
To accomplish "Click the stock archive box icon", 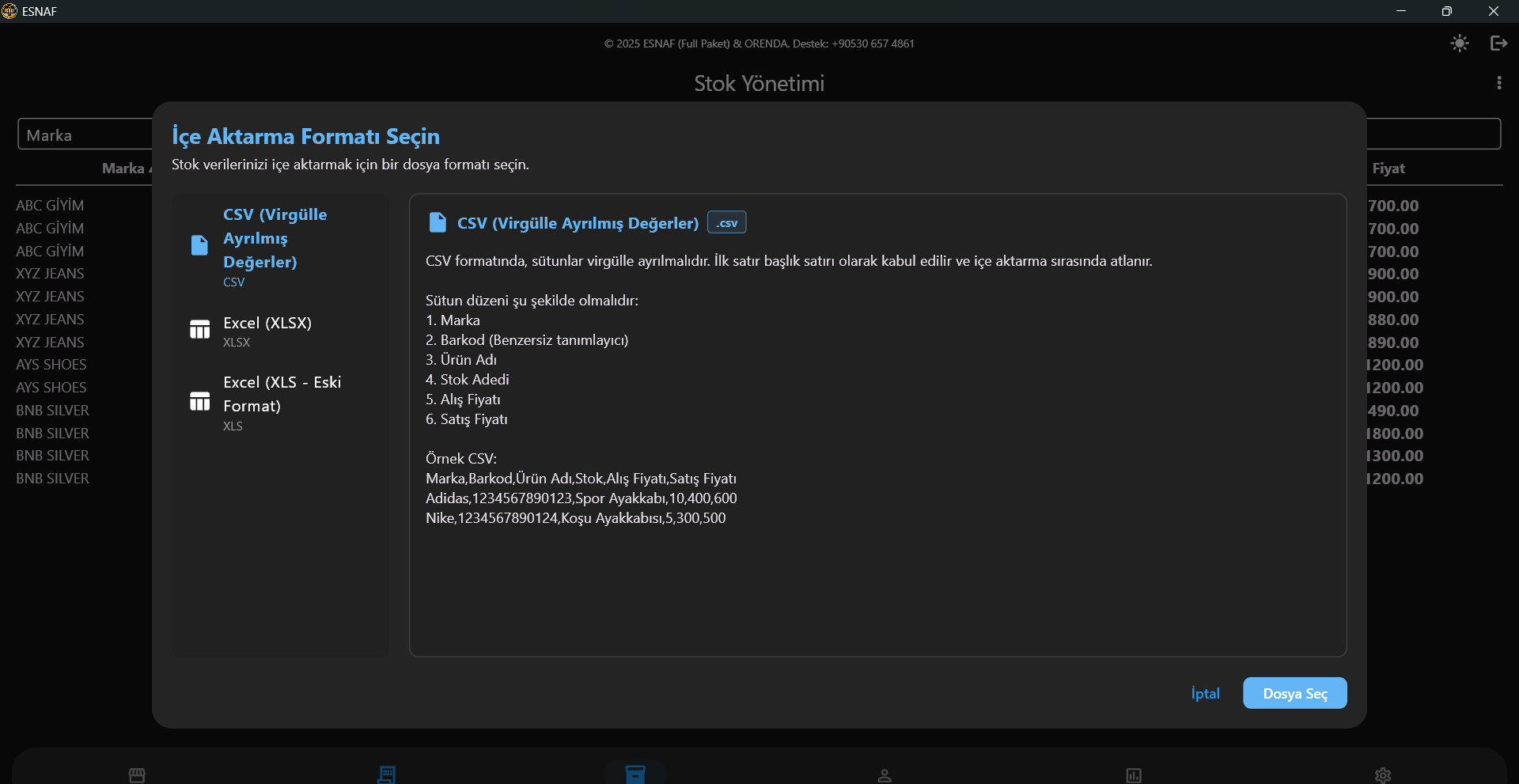I will 635,774.
